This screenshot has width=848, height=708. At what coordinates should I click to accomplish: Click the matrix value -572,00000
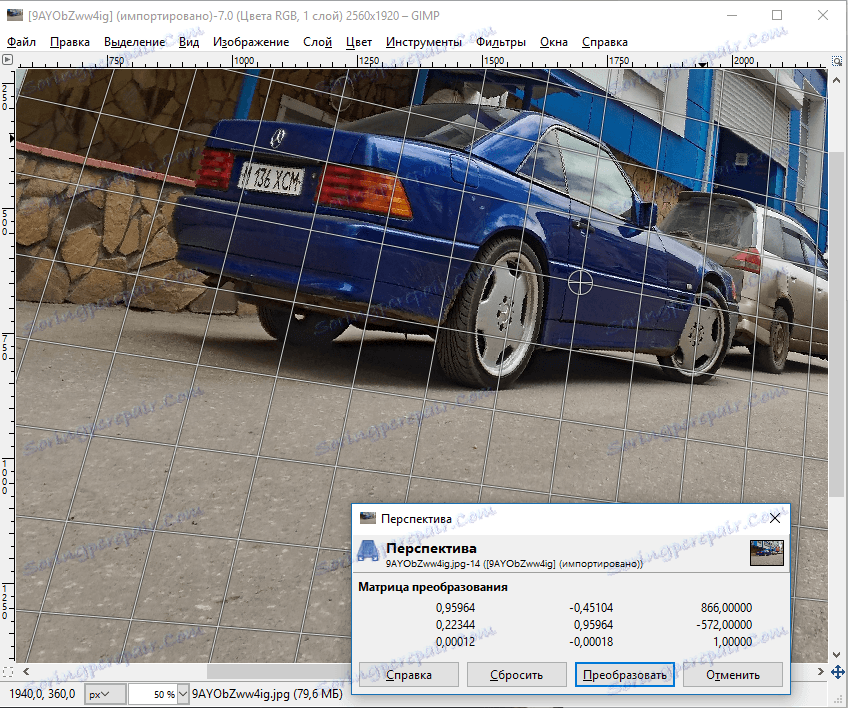point(724,625)
